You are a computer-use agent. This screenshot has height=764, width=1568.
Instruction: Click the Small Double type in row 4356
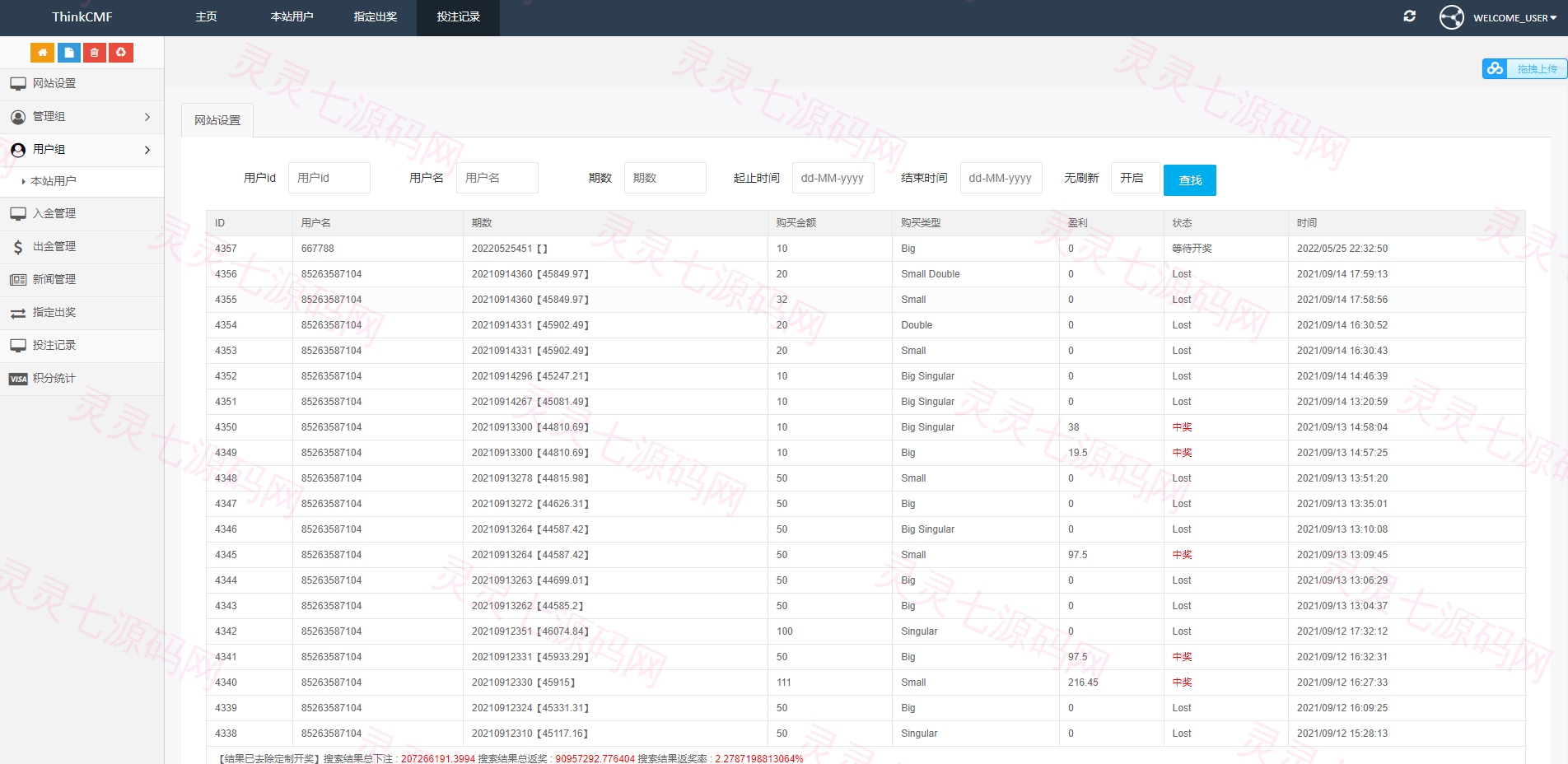tap(930, 274)
